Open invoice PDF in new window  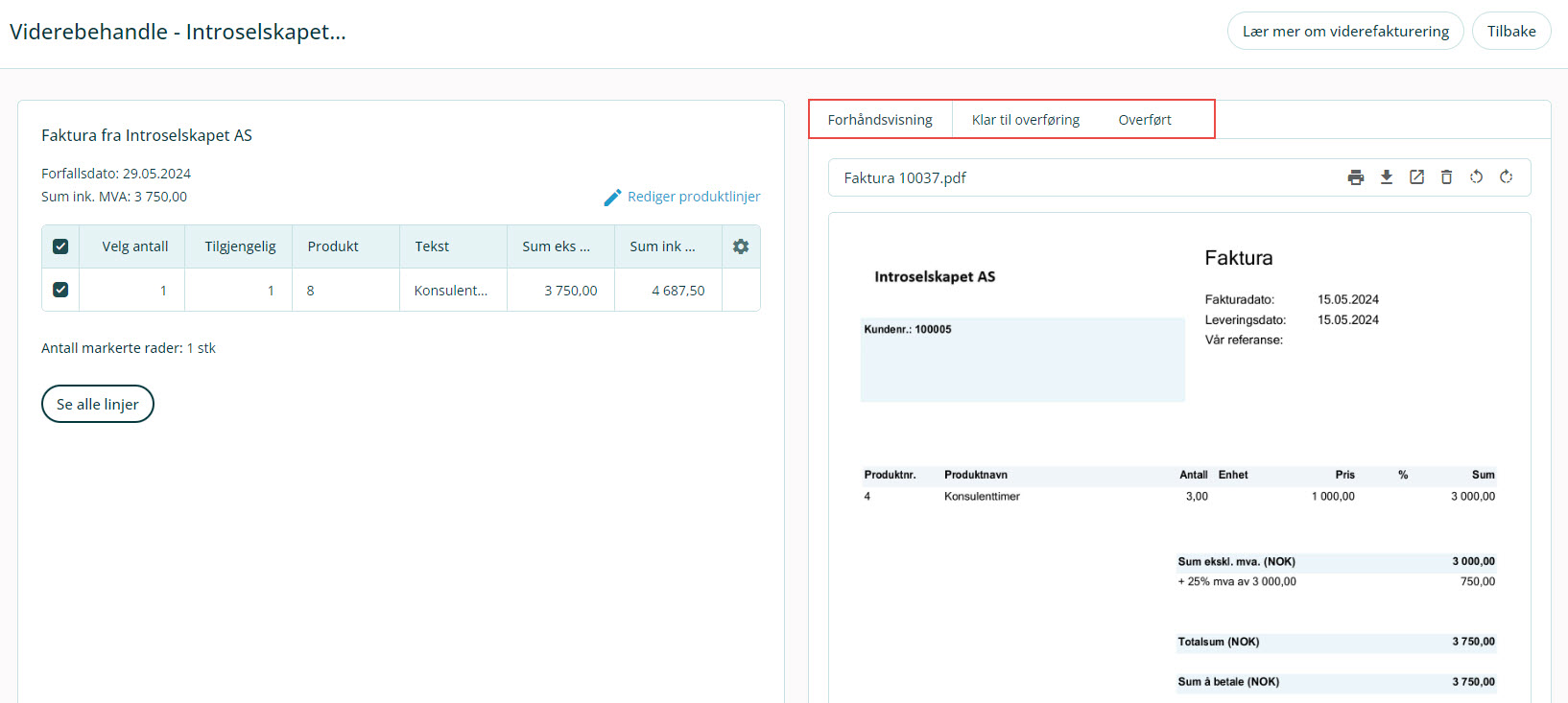pyautogui.click(x=1416, y=177)
